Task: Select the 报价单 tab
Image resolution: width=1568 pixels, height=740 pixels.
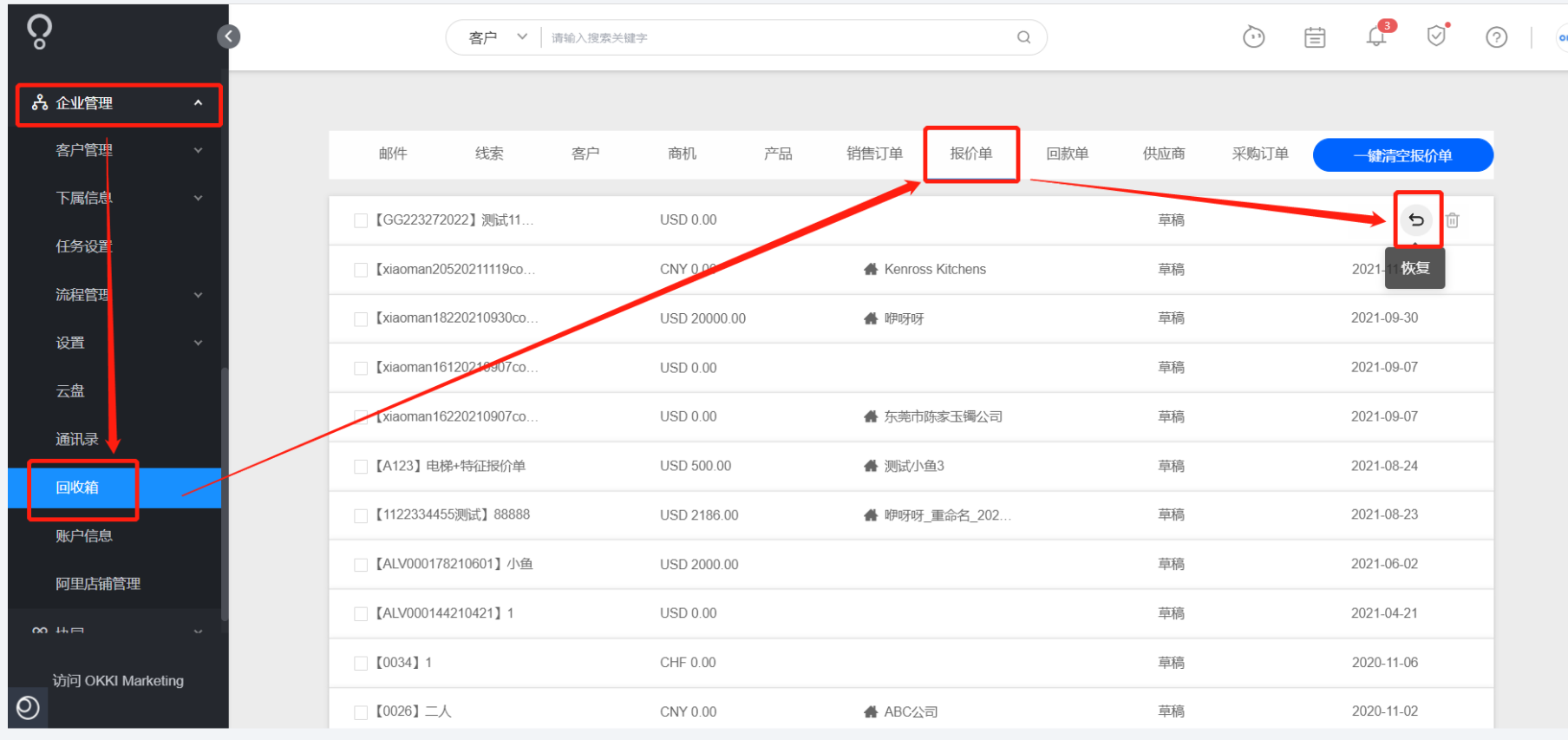Action: 970,154
